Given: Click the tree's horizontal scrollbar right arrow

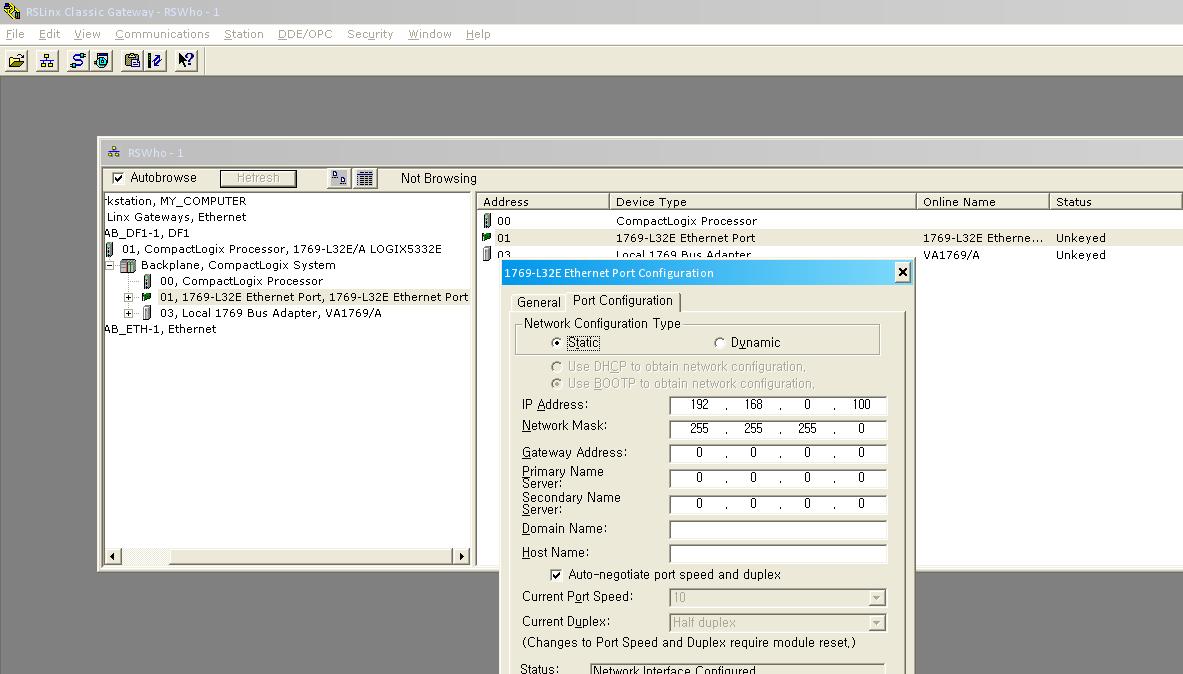Looking at the screenshot, I should pyautogui.click(x=462, y=556).
